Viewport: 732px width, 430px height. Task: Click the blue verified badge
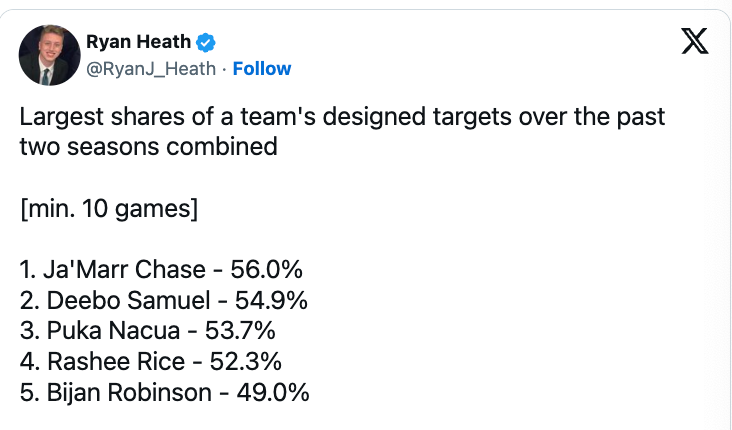(205, 42)
